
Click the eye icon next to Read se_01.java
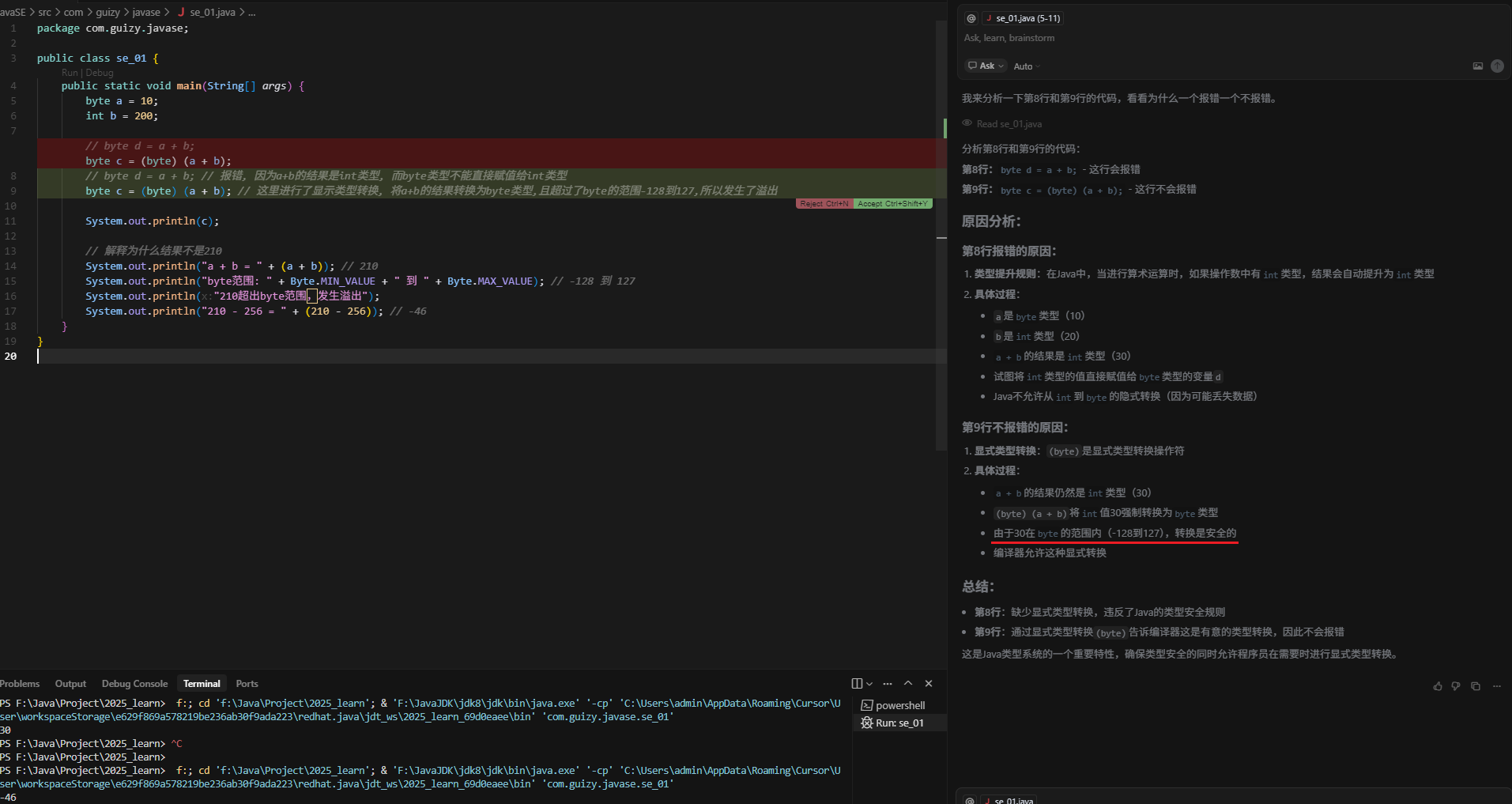click(x=967, y=123)
